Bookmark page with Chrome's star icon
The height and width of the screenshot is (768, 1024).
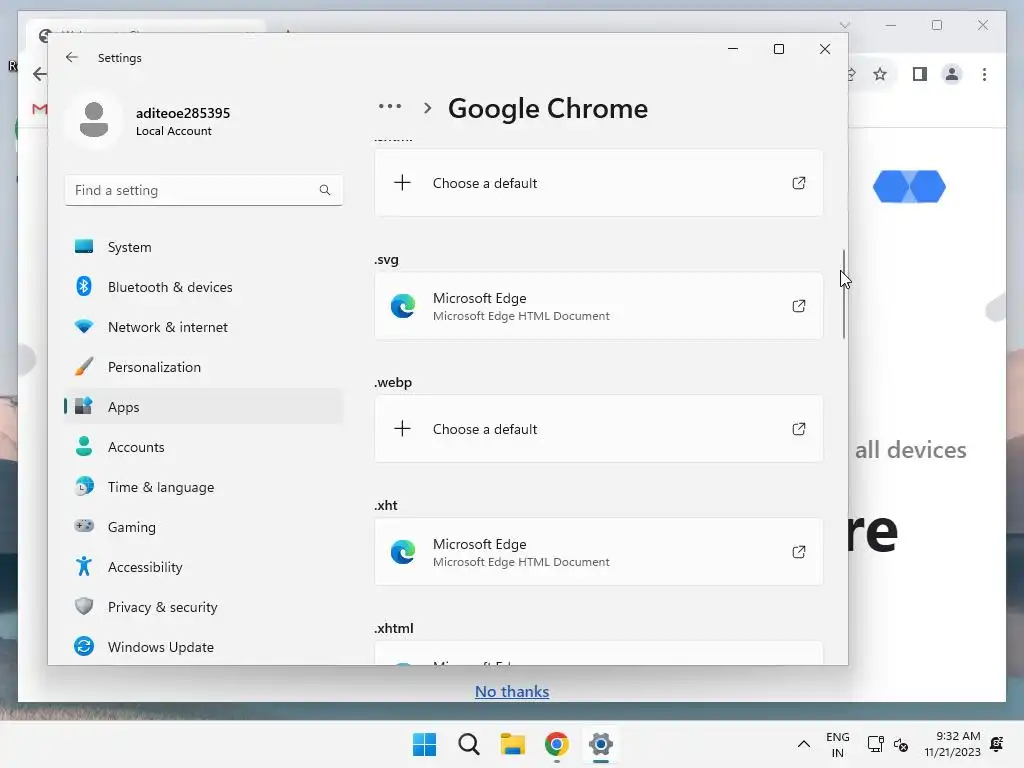tap(880, 74)
